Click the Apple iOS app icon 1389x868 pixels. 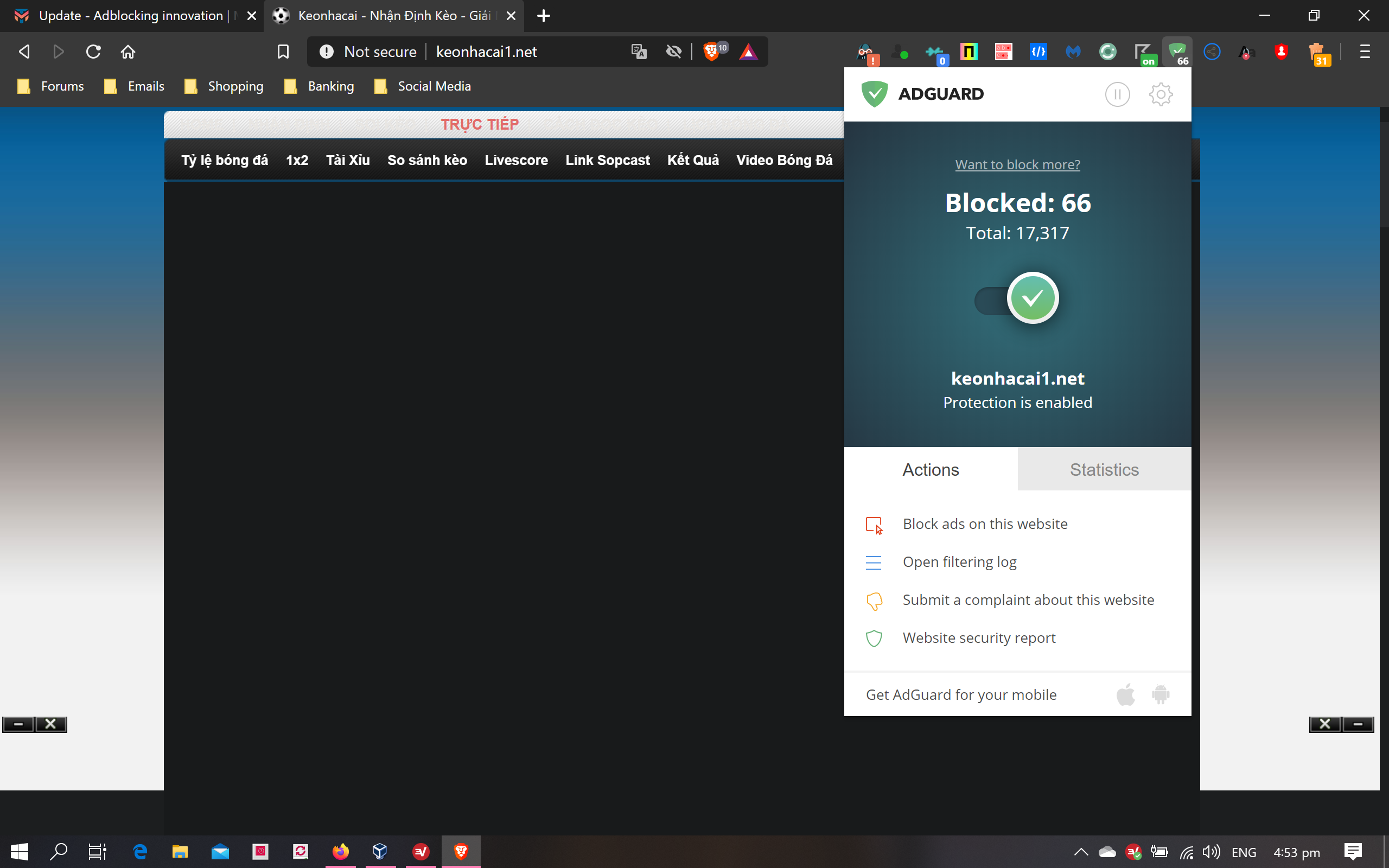pyautogui.click(x=1125, y=694)
